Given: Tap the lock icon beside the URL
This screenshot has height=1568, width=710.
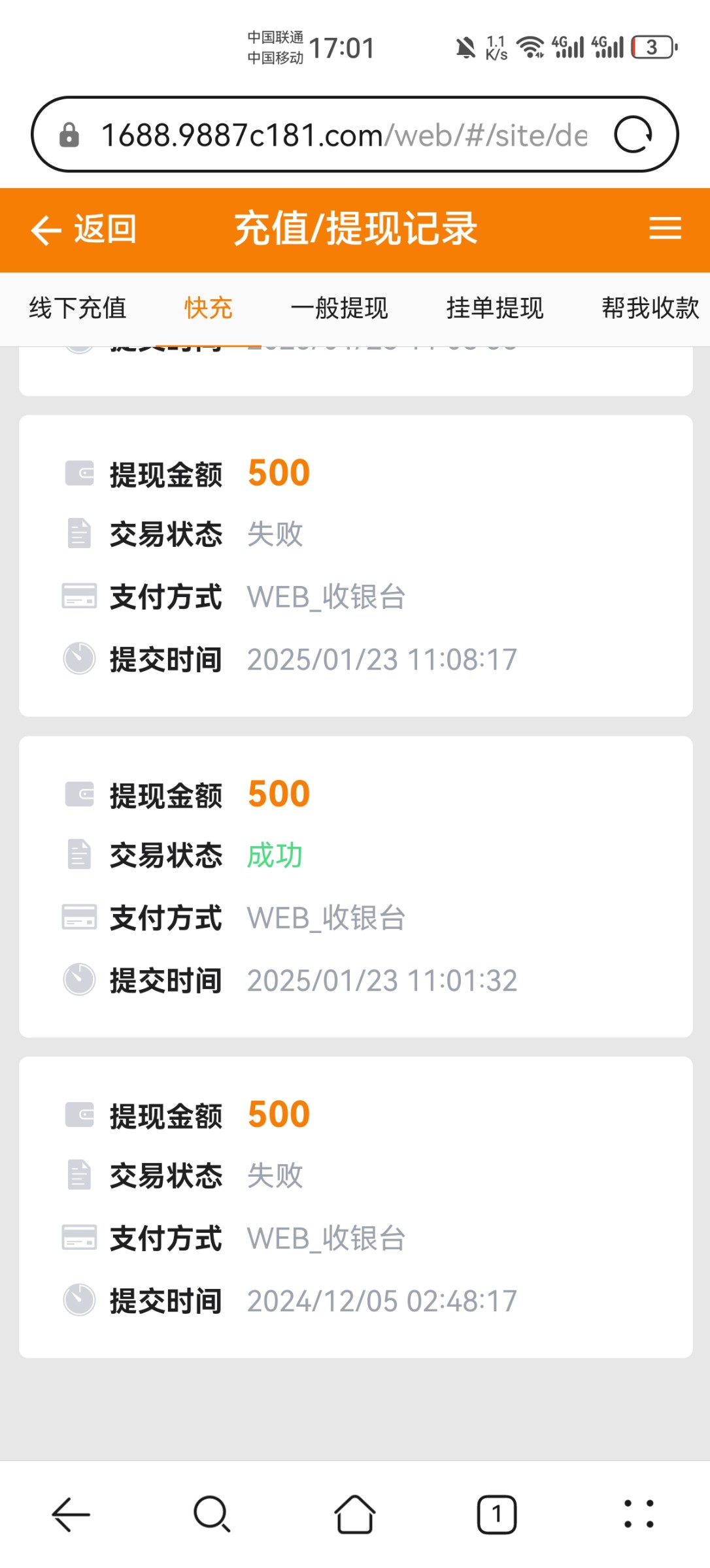Looking at the screenshot, I should [x=69, y=135].
